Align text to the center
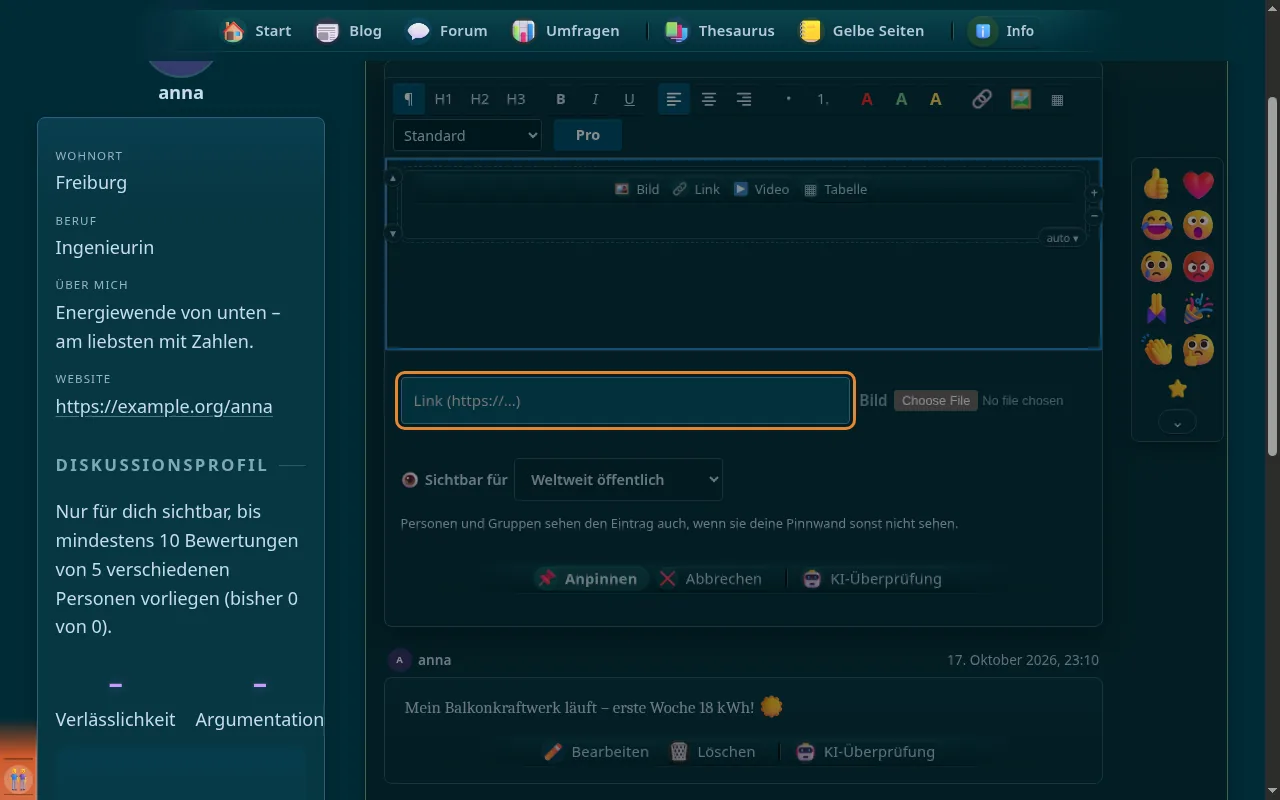1280x800 pixels. 709,99
